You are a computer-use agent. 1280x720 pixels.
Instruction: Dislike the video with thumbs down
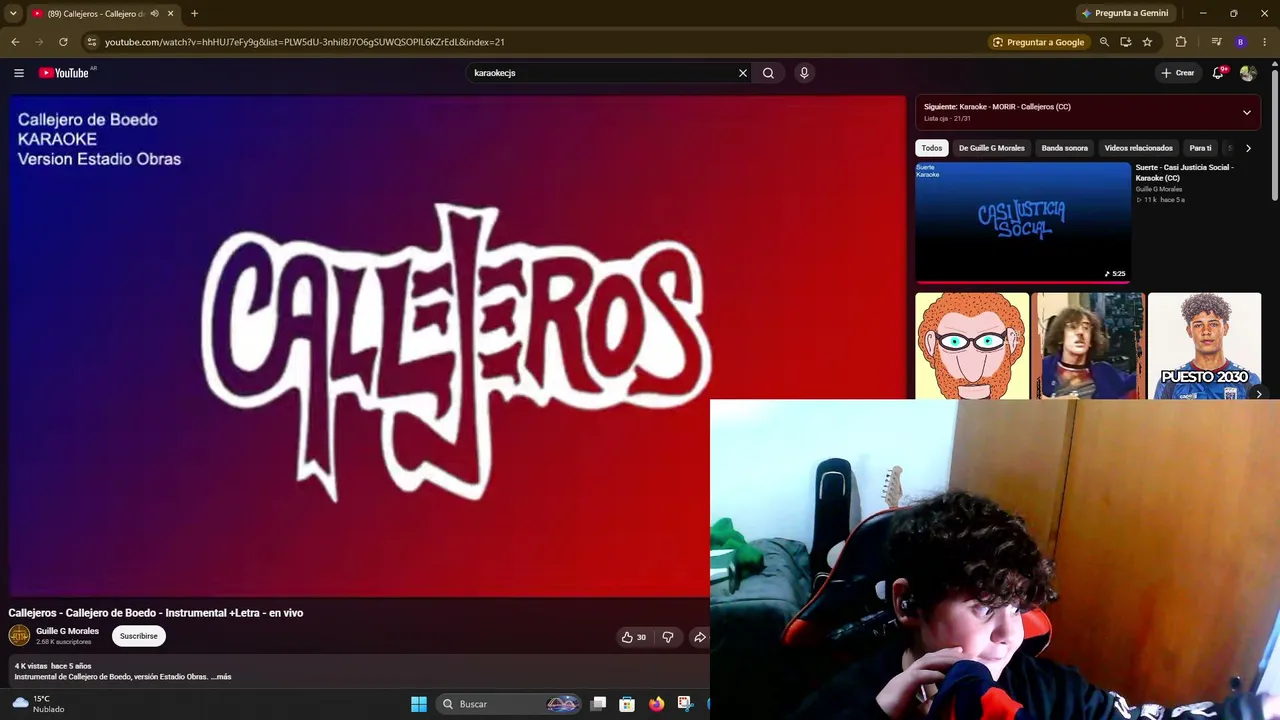(x=668, y=637)
